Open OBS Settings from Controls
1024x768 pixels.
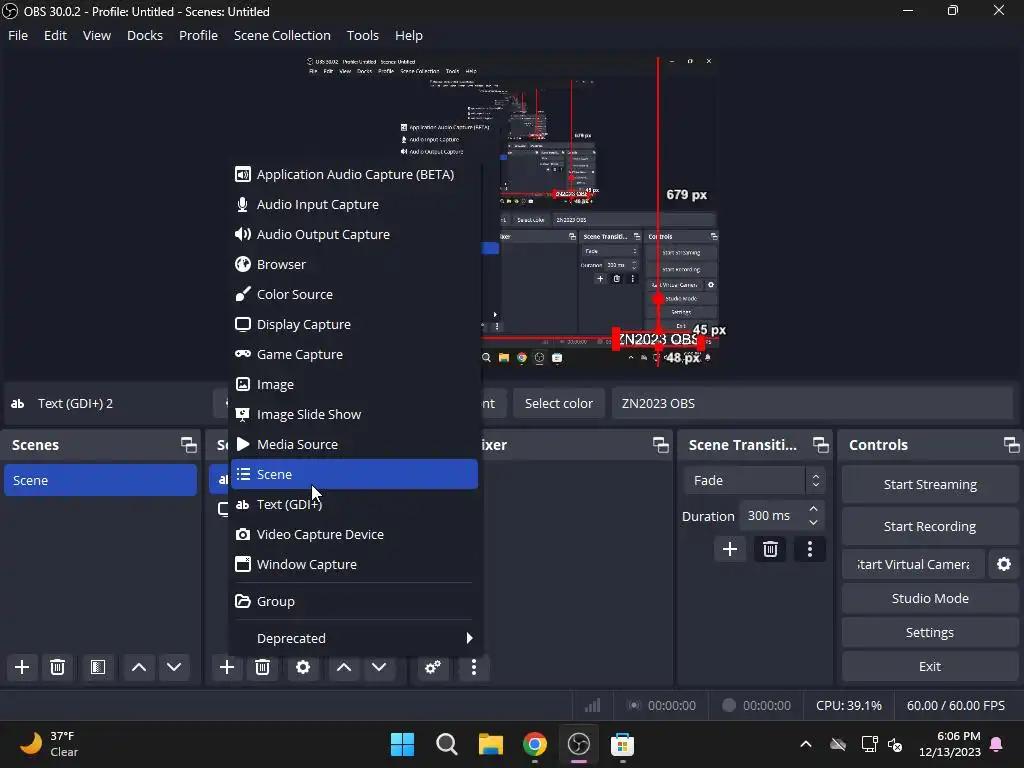930,632
